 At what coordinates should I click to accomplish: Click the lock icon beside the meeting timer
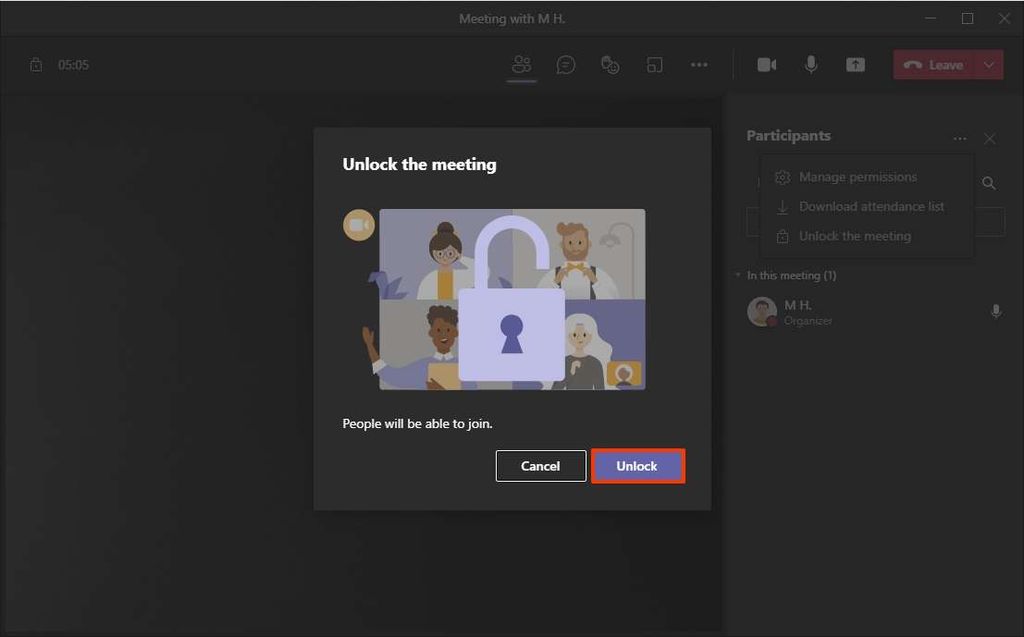coord(36,64)
